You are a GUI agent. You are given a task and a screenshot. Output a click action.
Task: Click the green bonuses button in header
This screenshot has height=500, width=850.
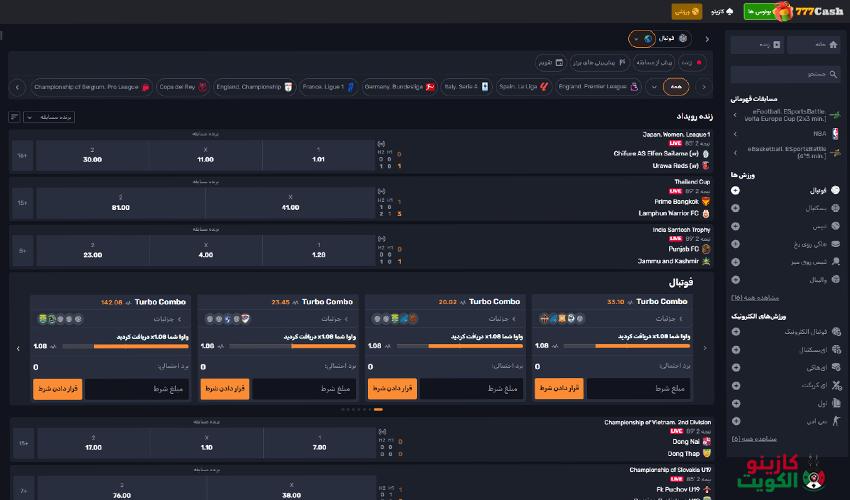[x=758, y=11]
